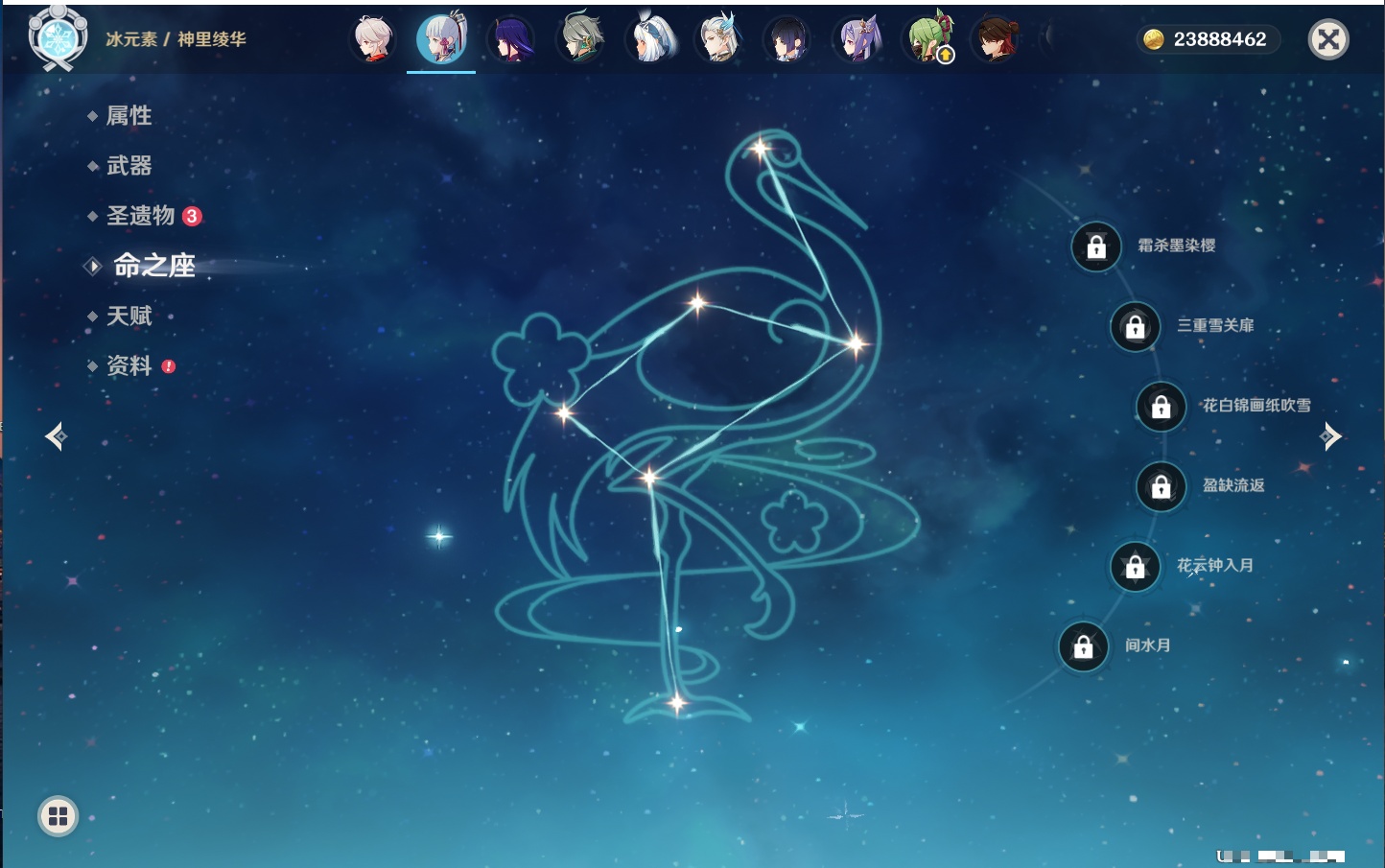The height and width of the screenshot is (868, 1385).
Task: Select the fifth portrait with white-blue hair
Action: click(x=650, y=39)
